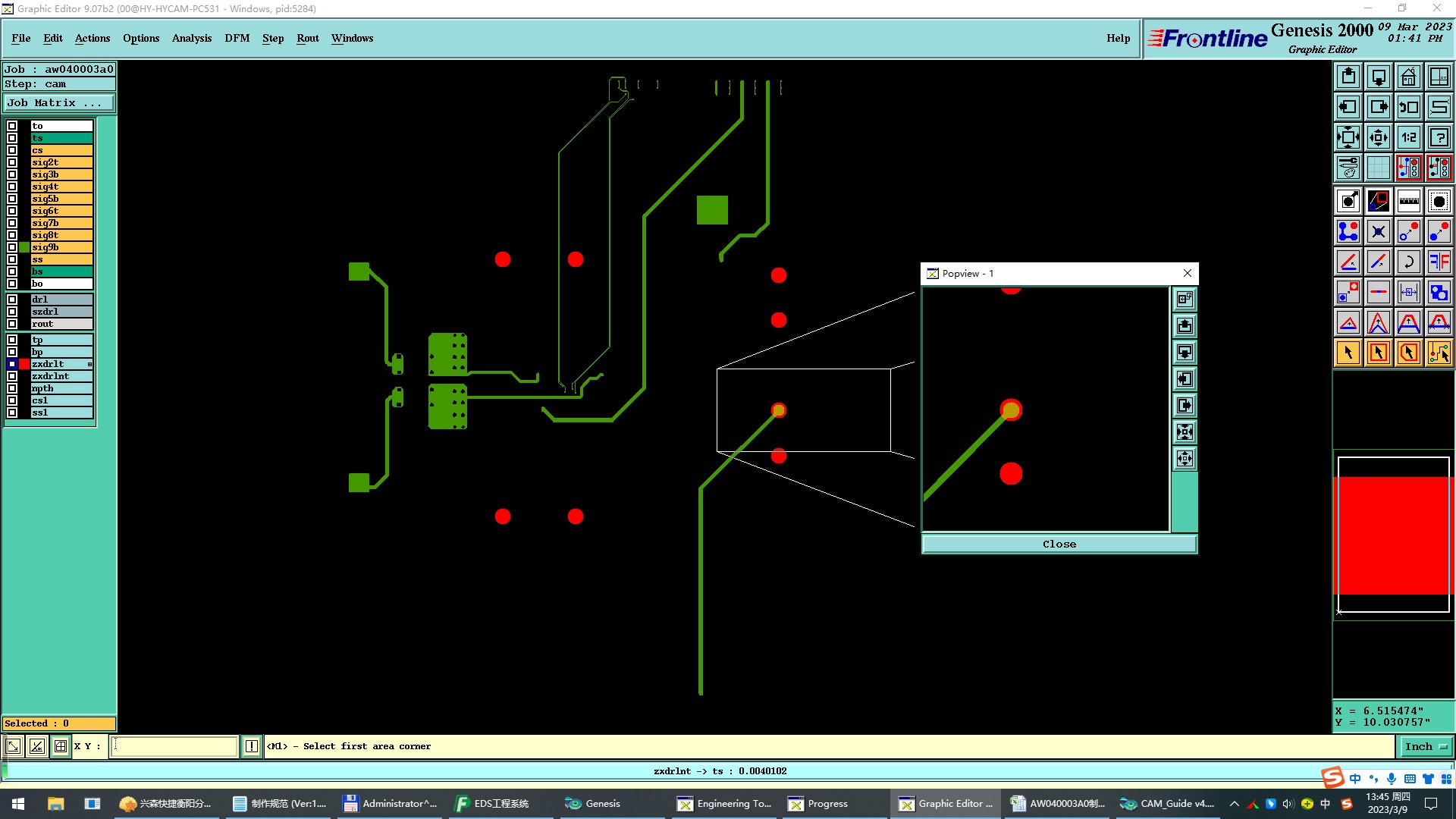Viewport: 1456px width, 819px height.
Task: Click the rotate feature tool
Action: click(x=1408, y=262)
